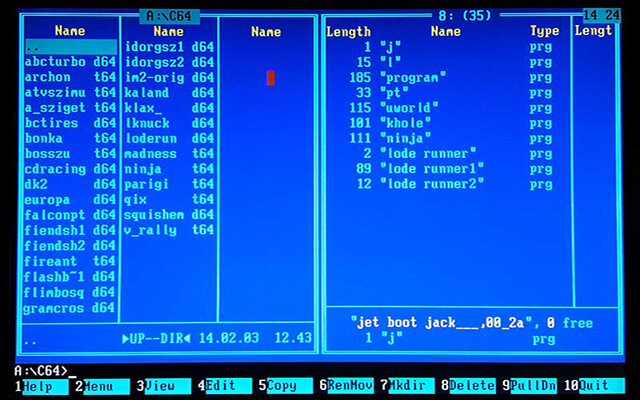This screenshot has height=400, width=640.
Task: Select file v_rally t64
Action: tap(169, 230)
